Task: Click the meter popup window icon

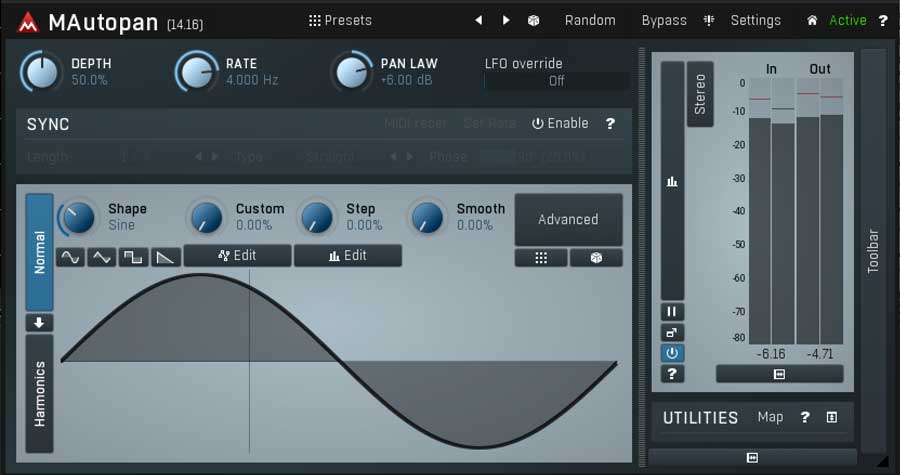Action: [672, 333]
